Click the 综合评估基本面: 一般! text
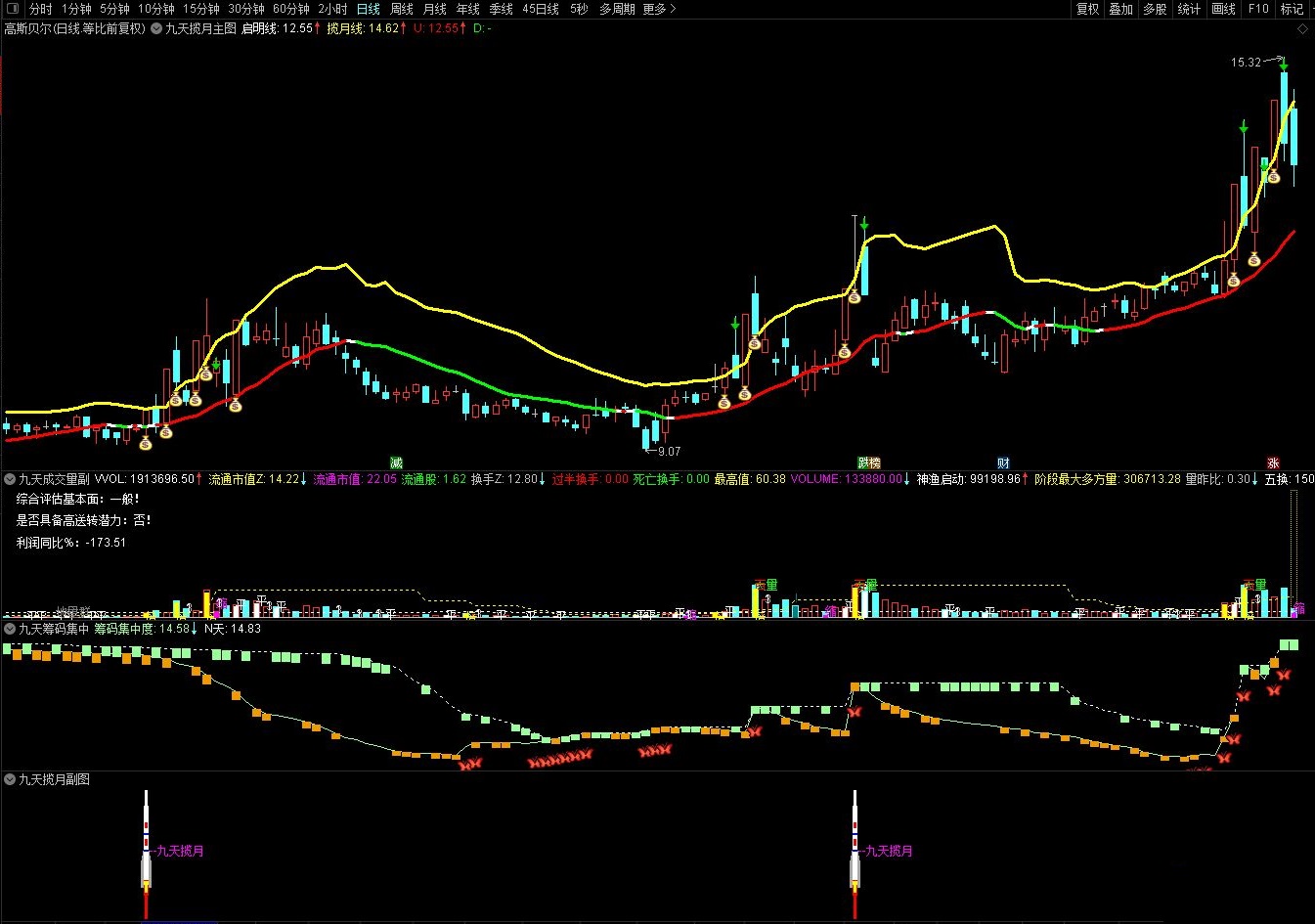The width and height of the screenshot is (1315, 924). tap(78, 499)
